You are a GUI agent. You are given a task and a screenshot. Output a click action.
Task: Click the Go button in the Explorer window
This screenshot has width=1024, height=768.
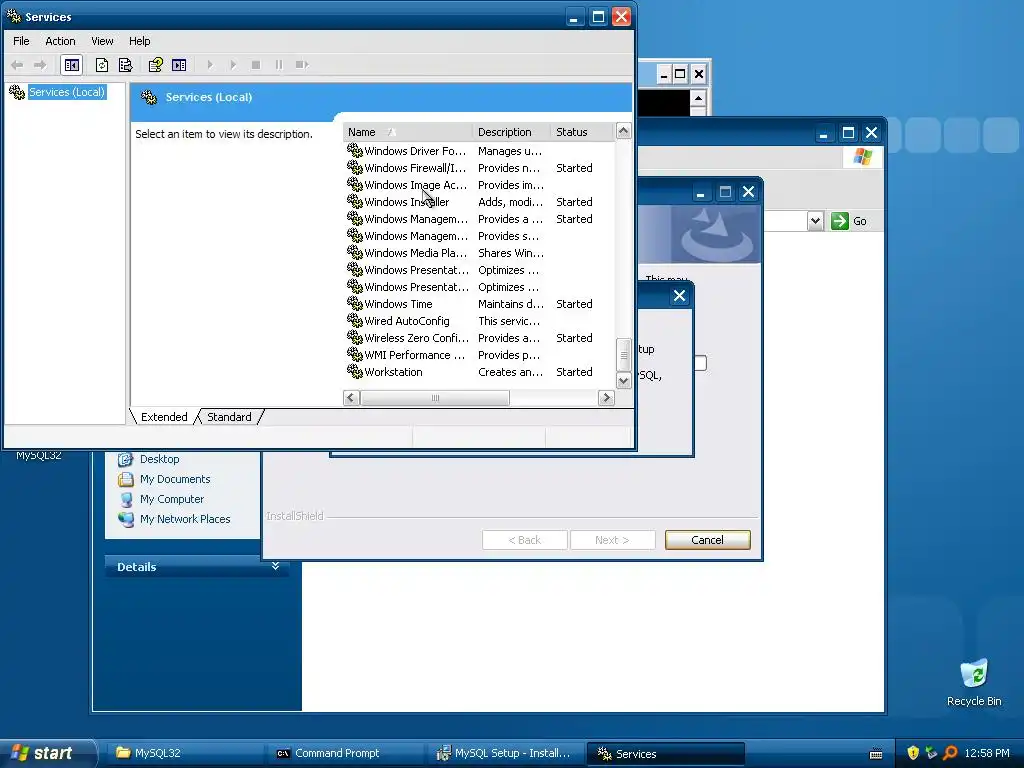pyautogui.click(x=849, y=221)
